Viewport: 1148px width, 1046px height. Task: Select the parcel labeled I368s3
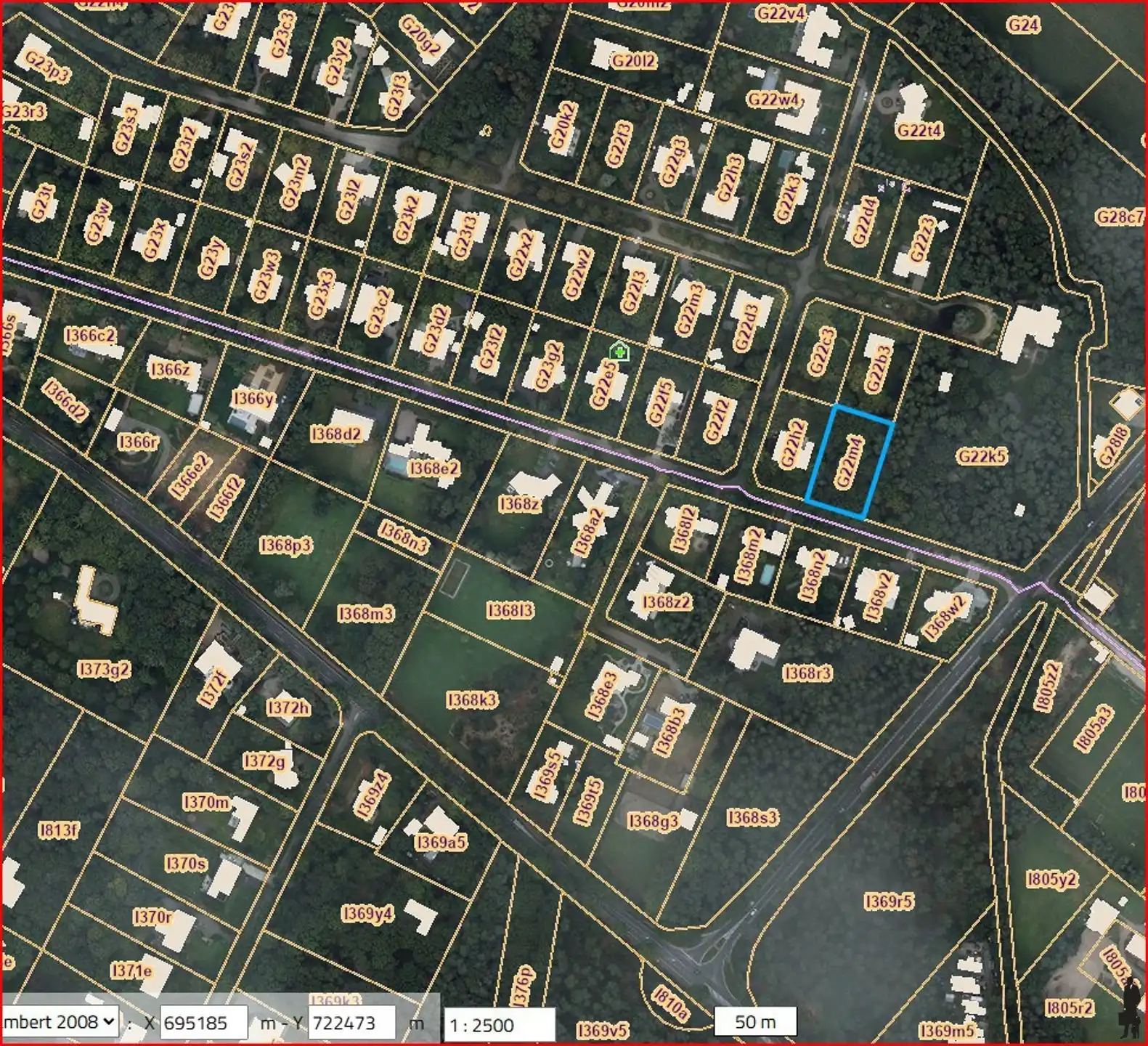point(752,818)
